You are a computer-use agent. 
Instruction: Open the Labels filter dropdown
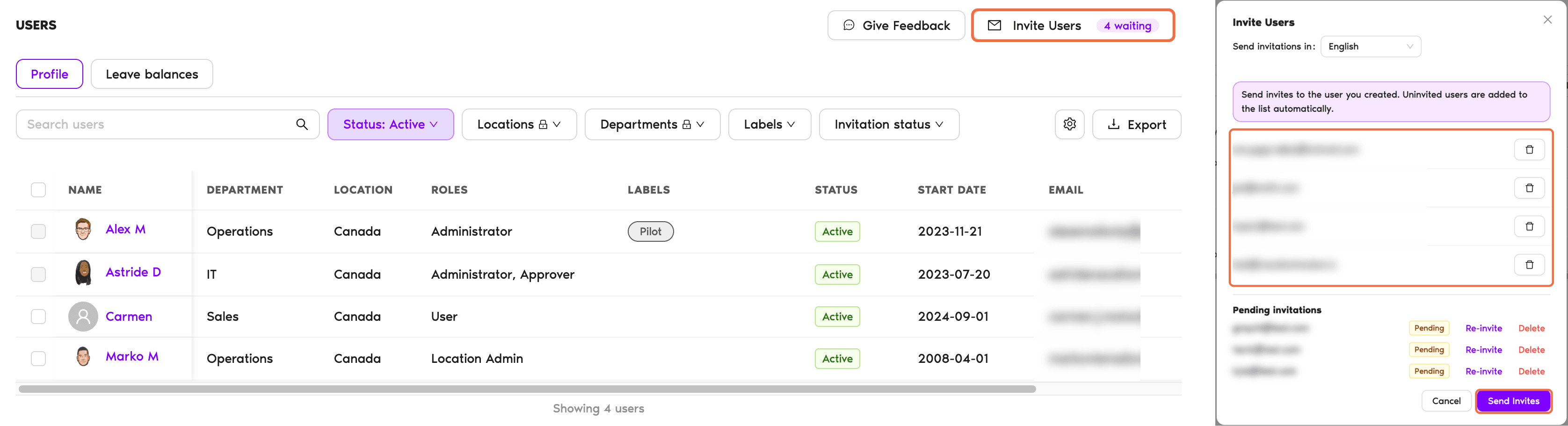point(770,124)
